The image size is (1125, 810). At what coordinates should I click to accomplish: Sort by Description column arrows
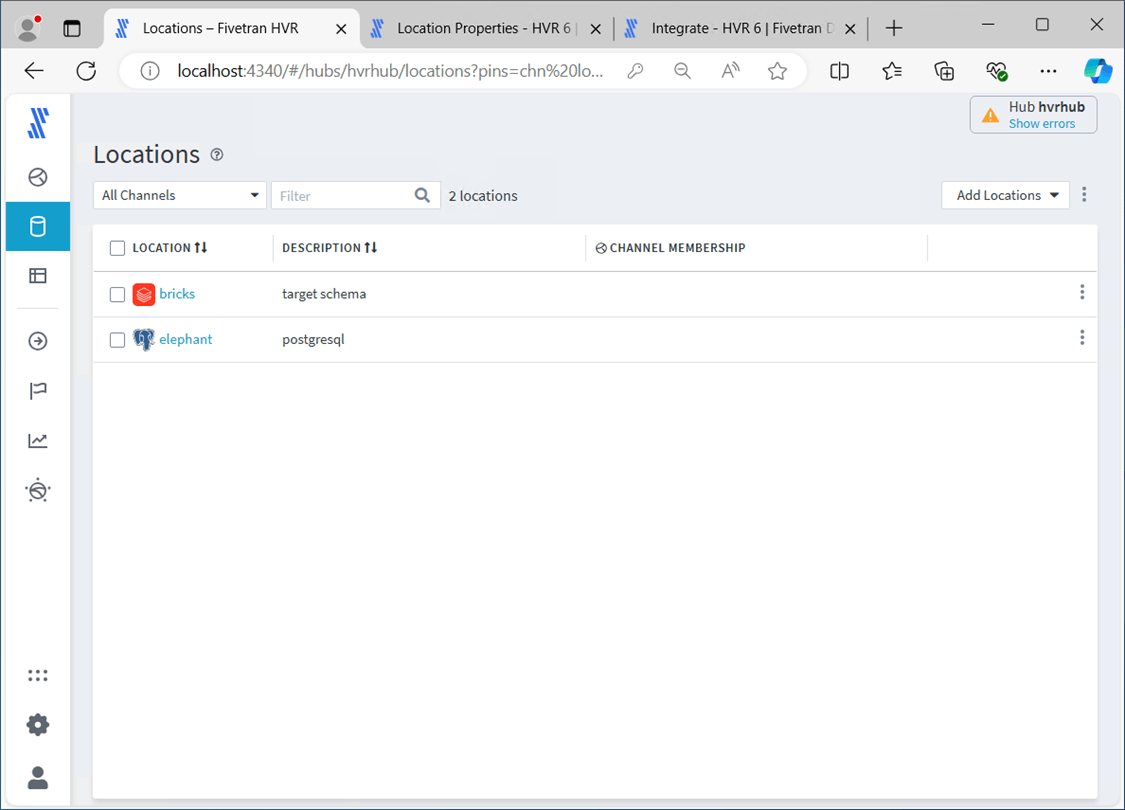371,248
